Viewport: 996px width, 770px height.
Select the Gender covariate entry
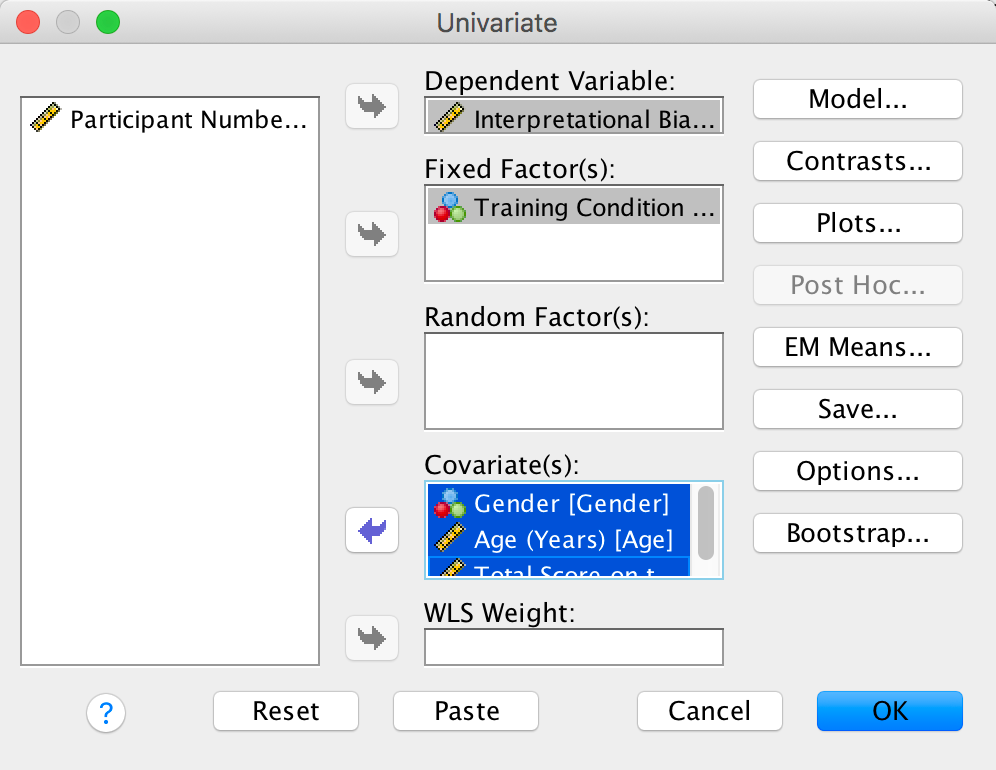tap(558, 503)
